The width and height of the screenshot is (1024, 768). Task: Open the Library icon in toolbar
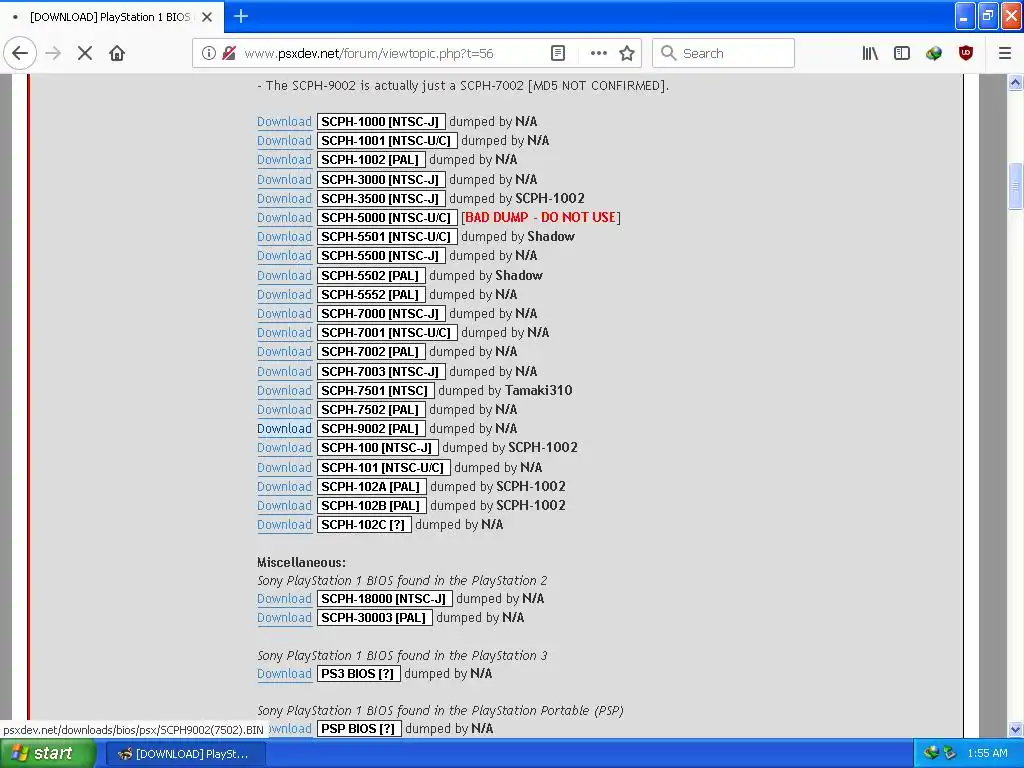pos(870,53)
